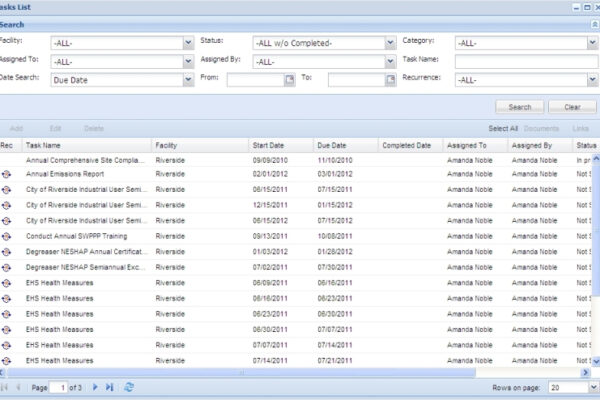
Task: Click the Search button
Action: coord(519,107)
